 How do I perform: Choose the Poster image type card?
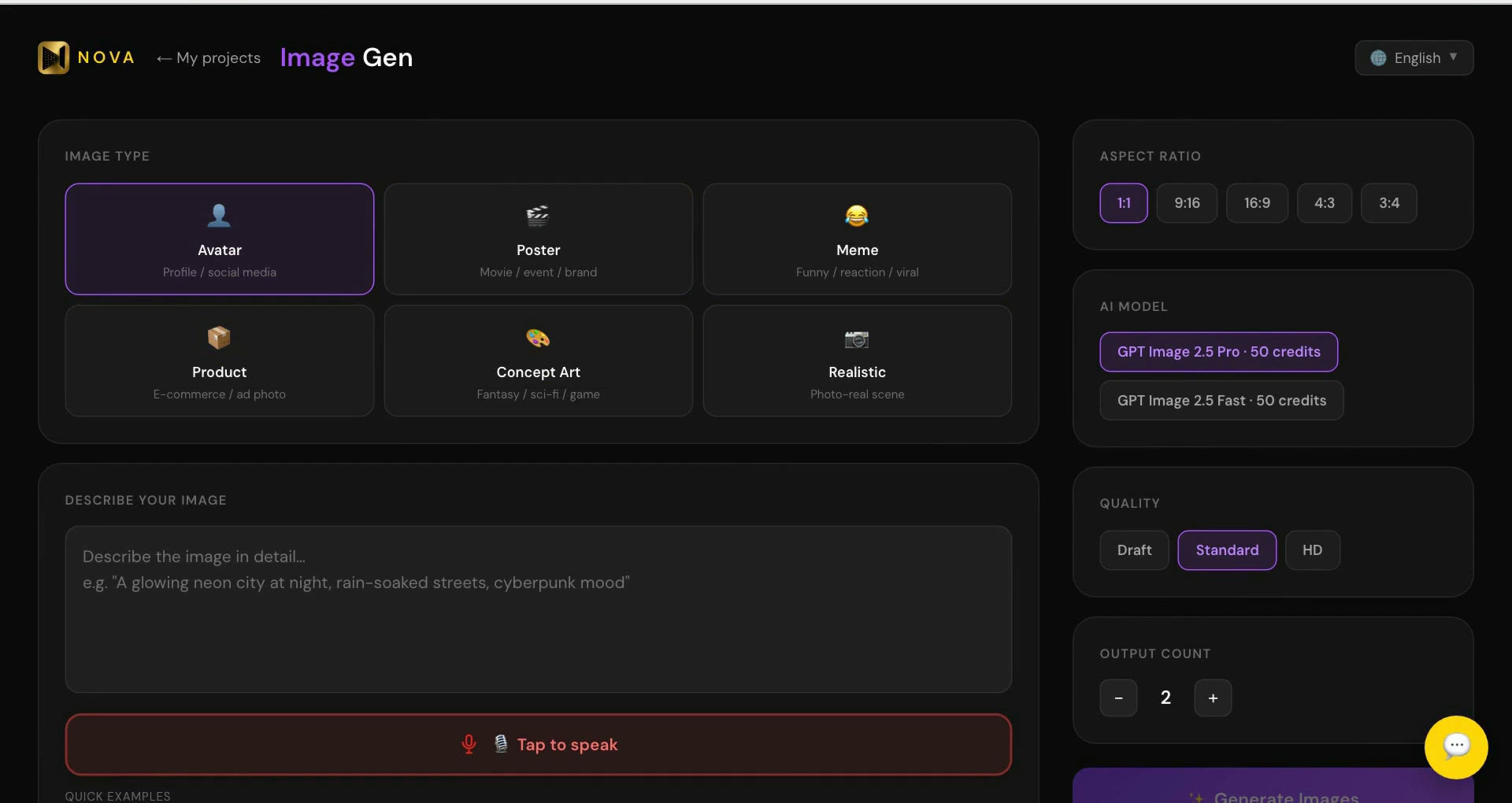pos(539,239)
